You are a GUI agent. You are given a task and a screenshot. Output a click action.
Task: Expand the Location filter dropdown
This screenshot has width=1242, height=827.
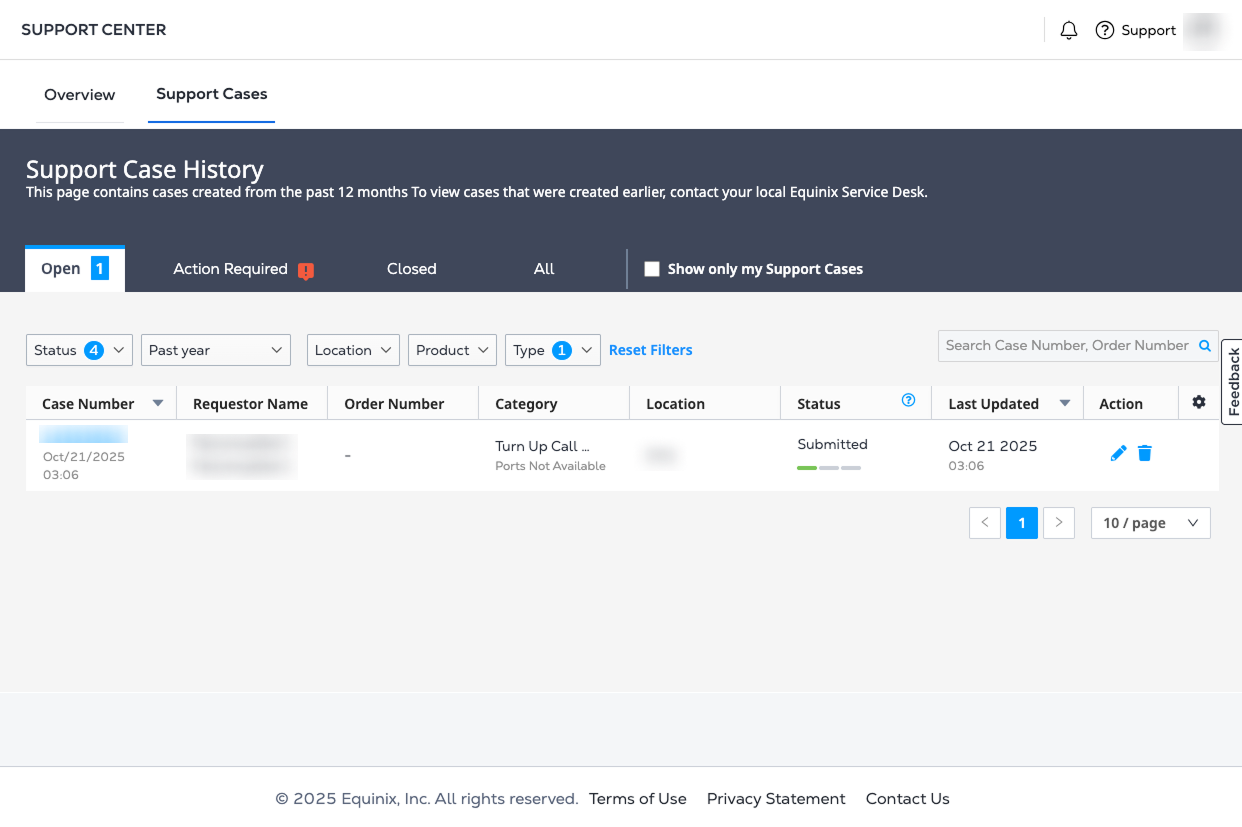(353, 350)
